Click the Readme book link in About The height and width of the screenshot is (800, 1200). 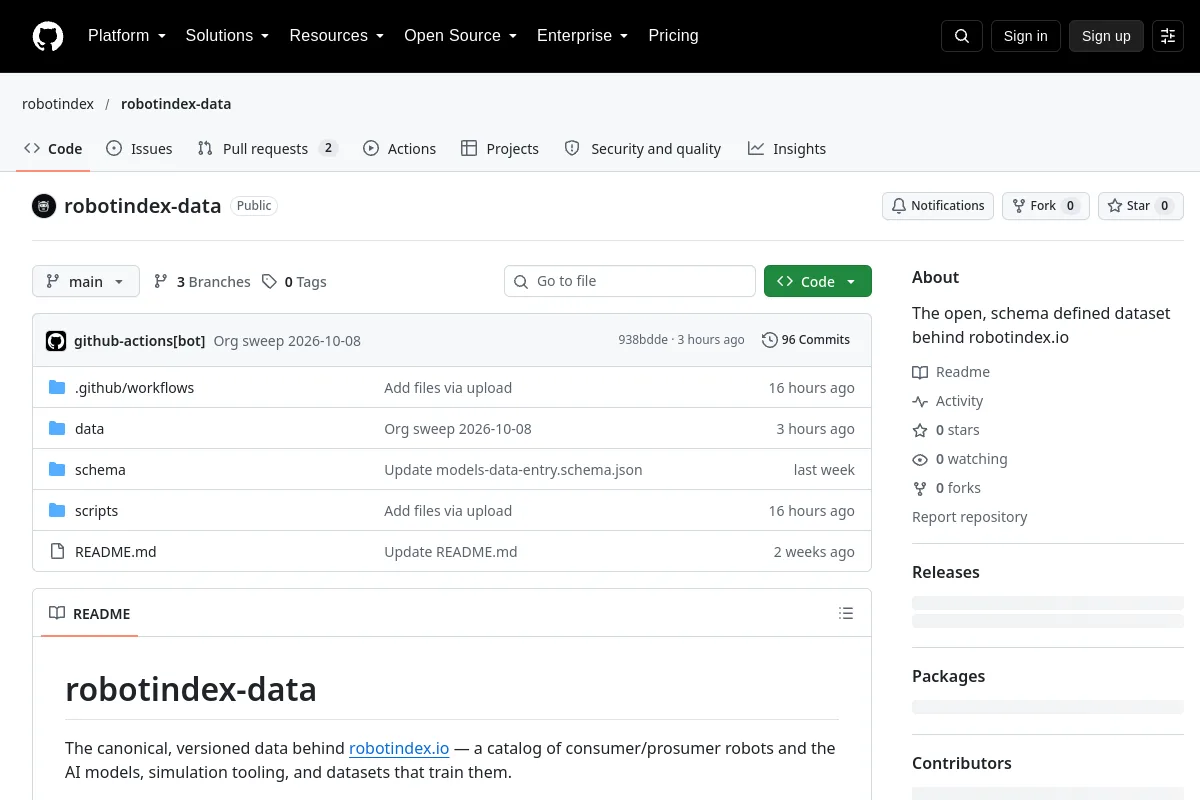(x=951, y=372)
